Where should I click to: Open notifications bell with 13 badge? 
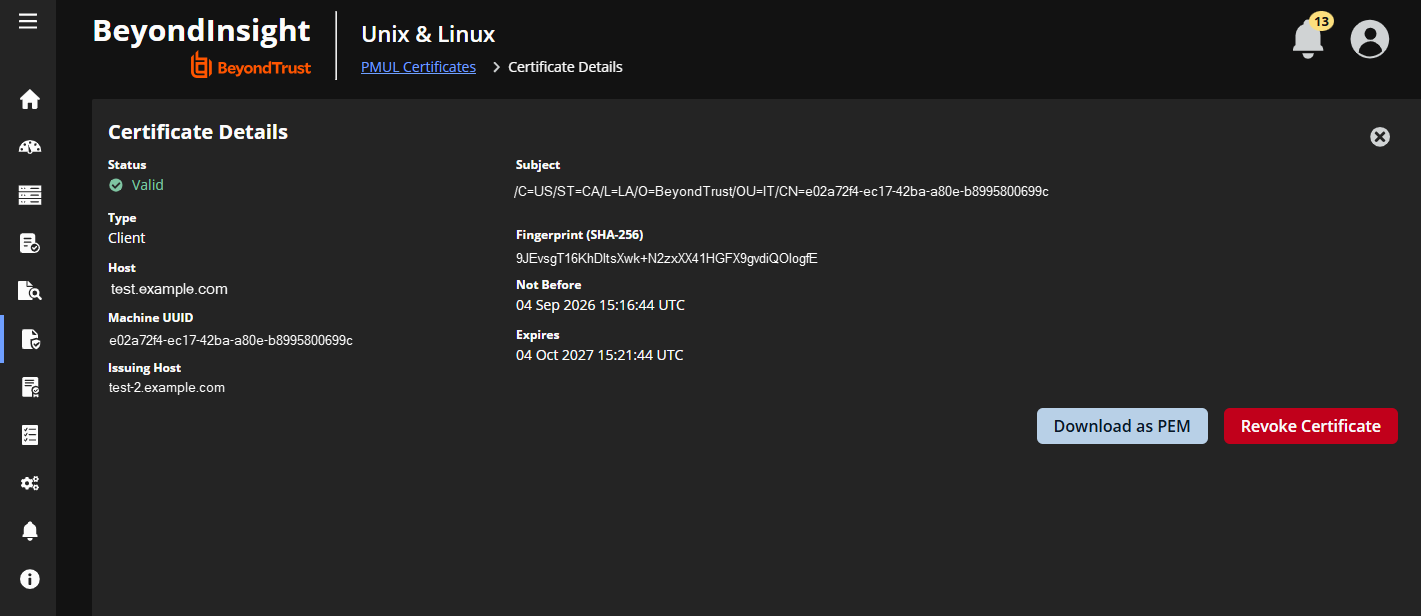click(x=1310, y=37)
